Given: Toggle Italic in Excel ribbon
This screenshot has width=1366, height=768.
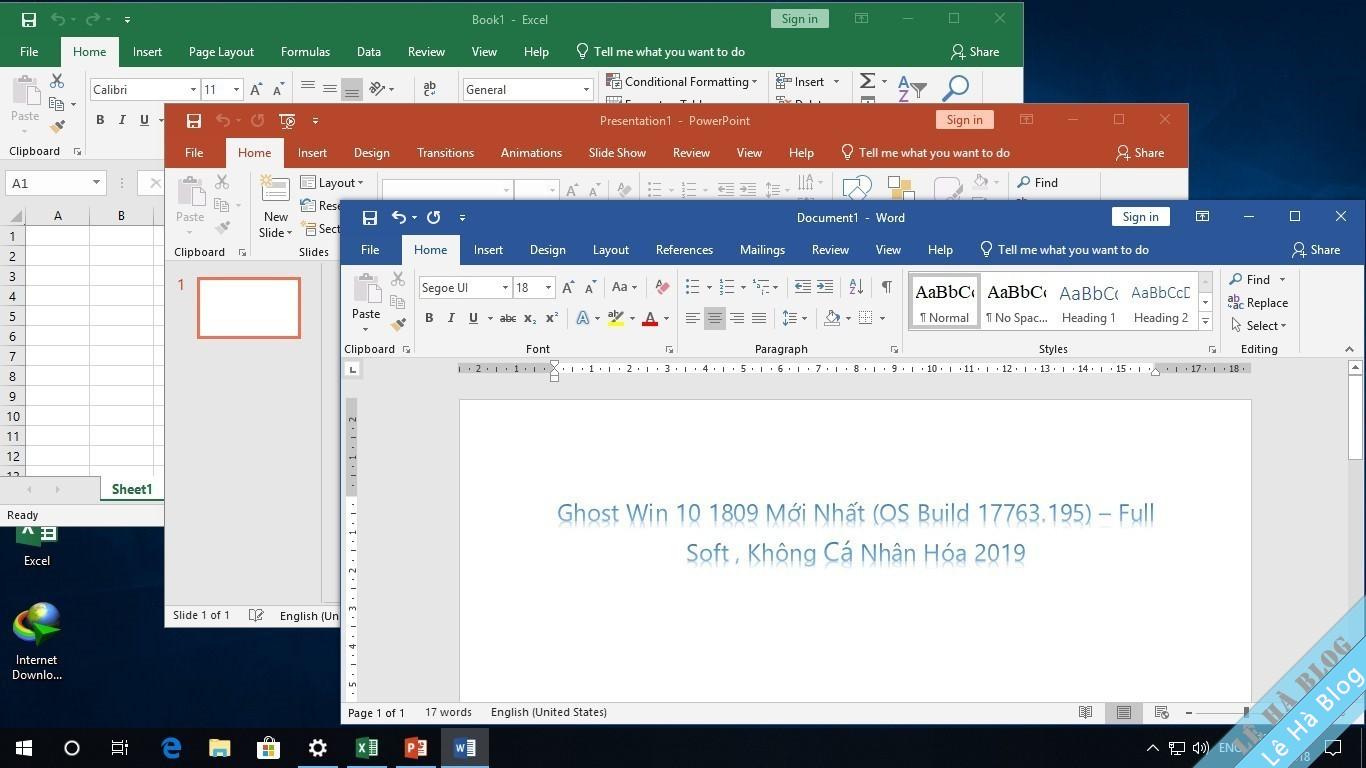Looking at the screenshot, I should click(x=122, y=120).
